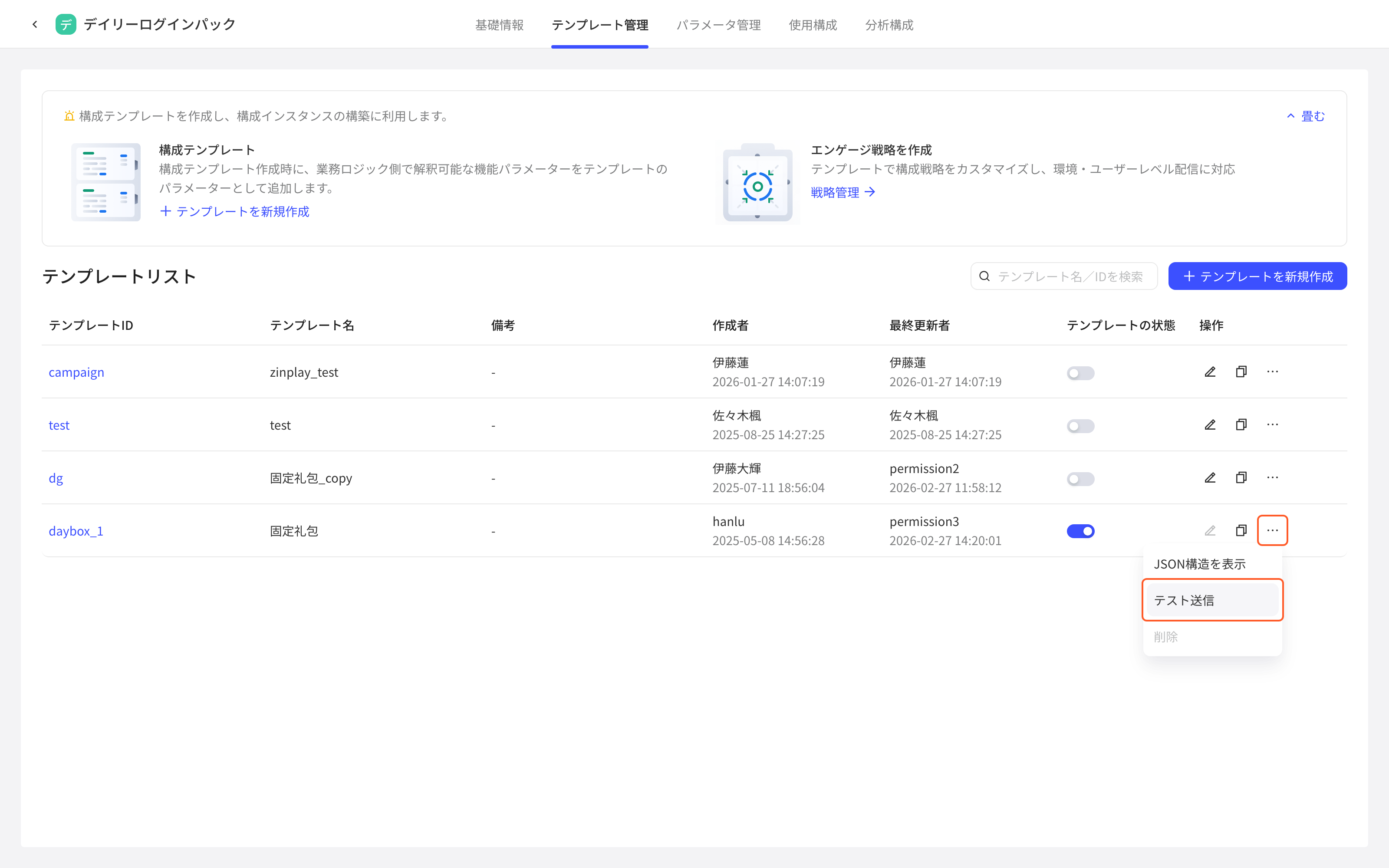This screenshot has height=868, width=1389.
Task: Close the more menu on daybox_1 row
Action: [x=1273, y=530]
